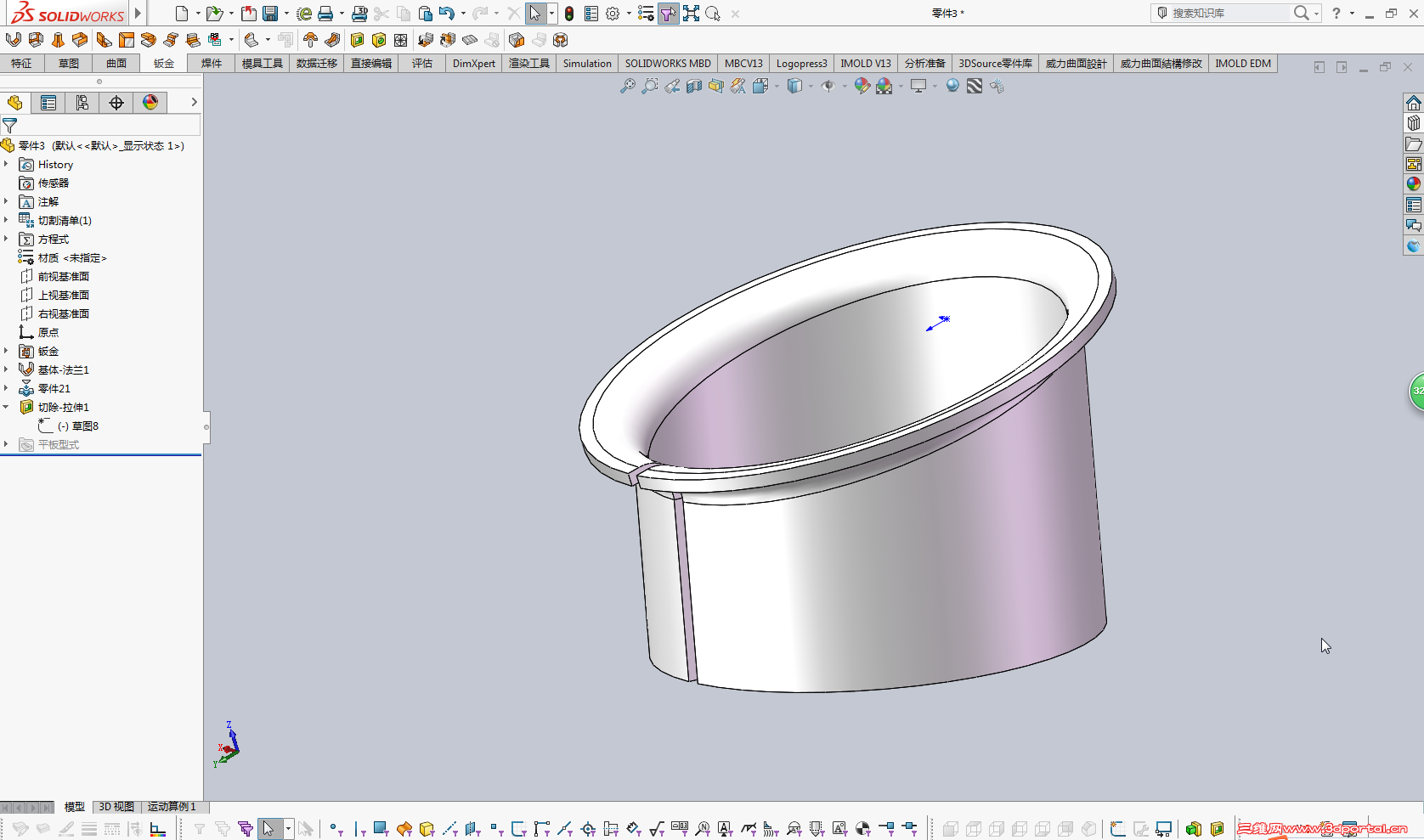Click the Open file icon
This screenshot has width=1424, height=840.
coord(214,14)
